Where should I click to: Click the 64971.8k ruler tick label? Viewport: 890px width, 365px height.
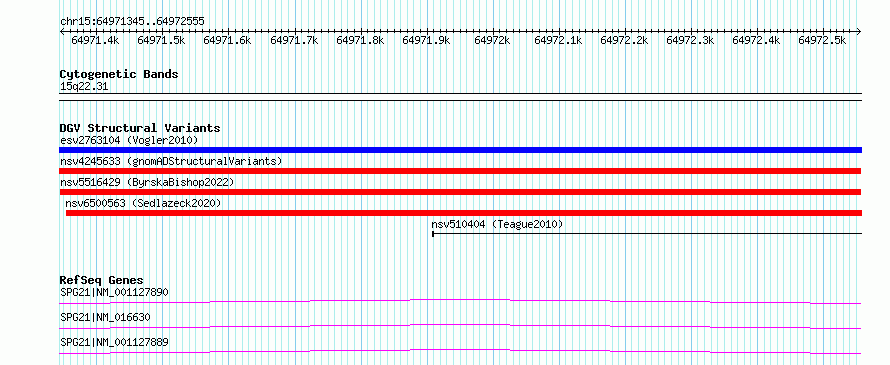[360, 40]
